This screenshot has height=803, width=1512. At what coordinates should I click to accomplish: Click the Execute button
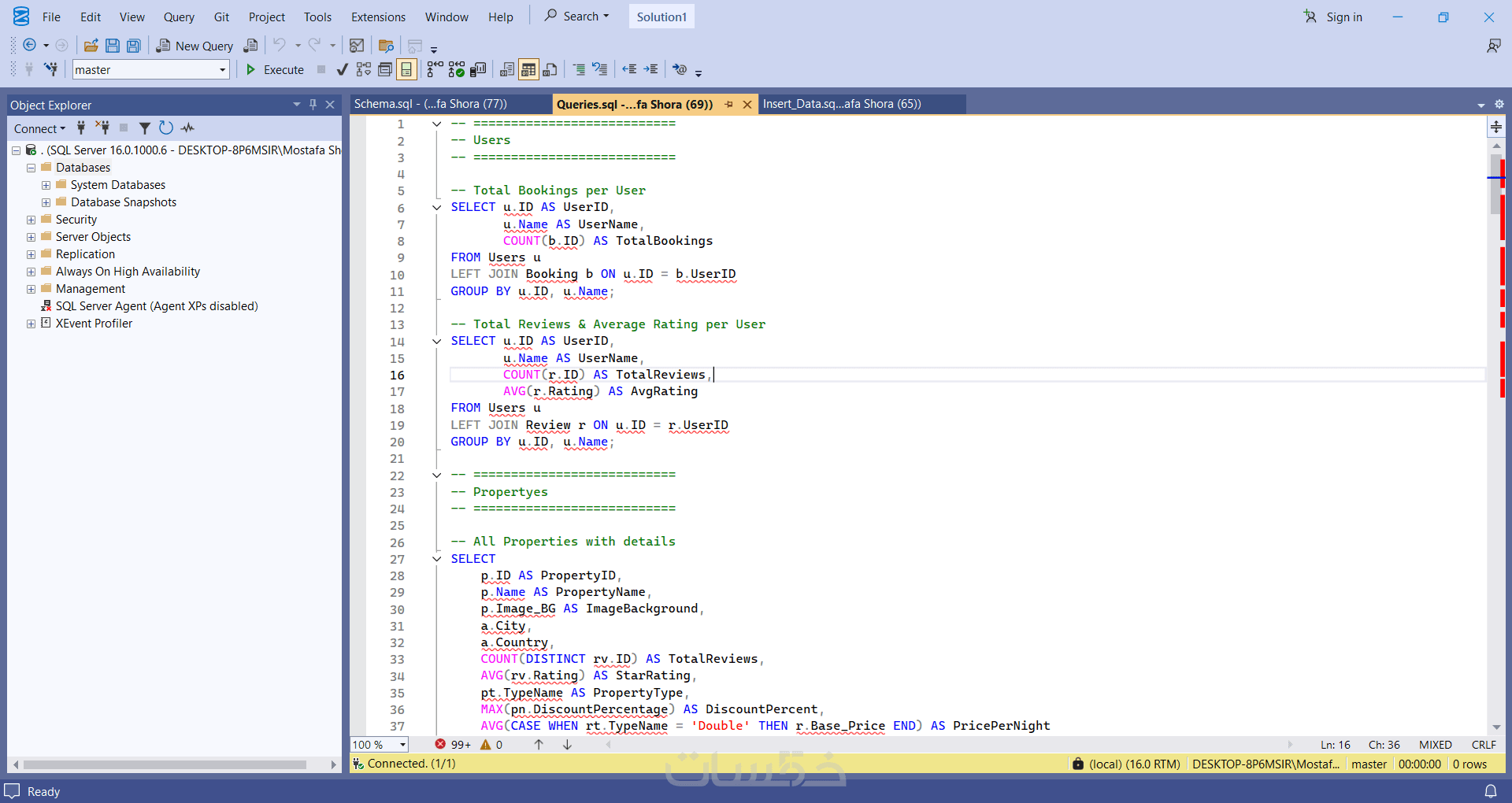[x=275, y=70]
